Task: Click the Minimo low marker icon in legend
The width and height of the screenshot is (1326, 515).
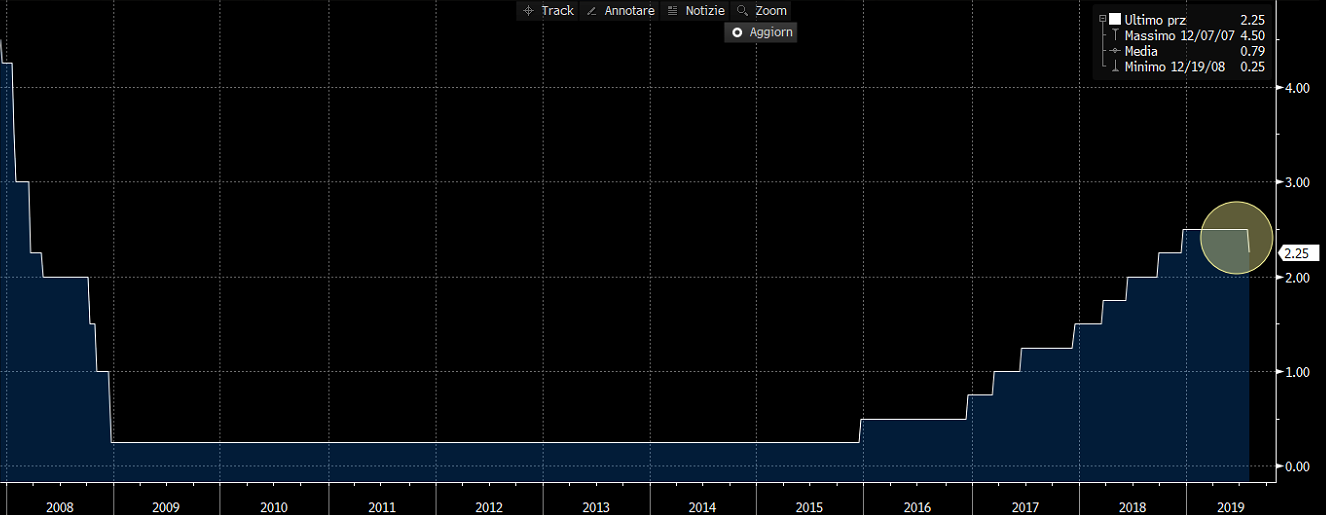Action: (x=1115, y=66)
